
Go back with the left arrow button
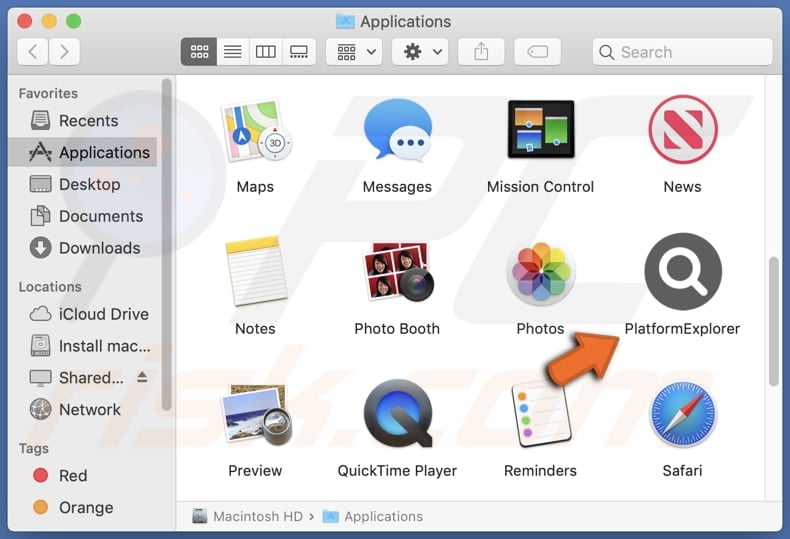point(33,51)
